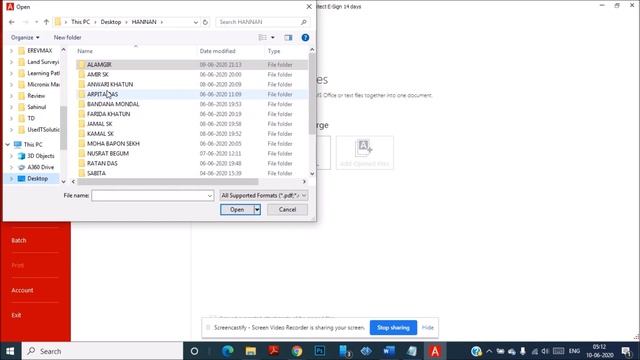Click the File name input field
This screenshot has width=640, height=360.
point(149,196)
